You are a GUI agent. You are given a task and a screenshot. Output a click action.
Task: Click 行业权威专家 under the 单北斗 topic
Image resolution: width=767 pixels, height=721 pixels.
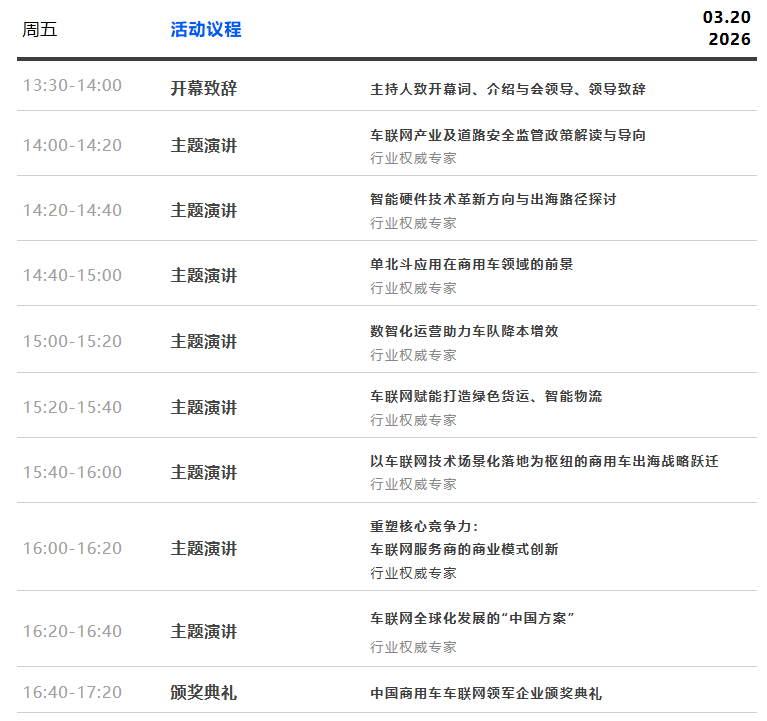click(413, 288)
